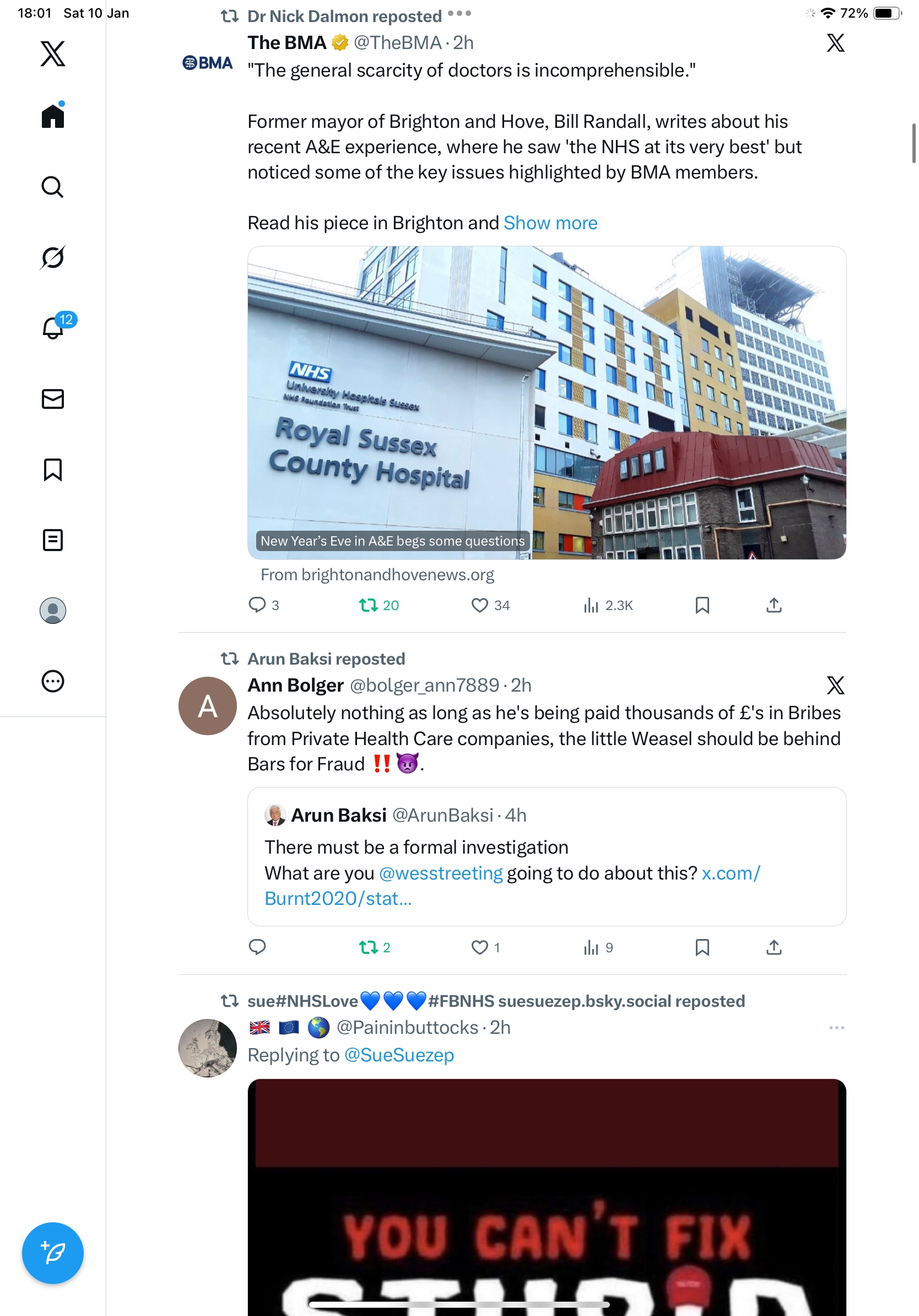Bookmark the Ann Bolger post
The height and width of the screenshot is (1316, 919).
click(x=702, y=947)
